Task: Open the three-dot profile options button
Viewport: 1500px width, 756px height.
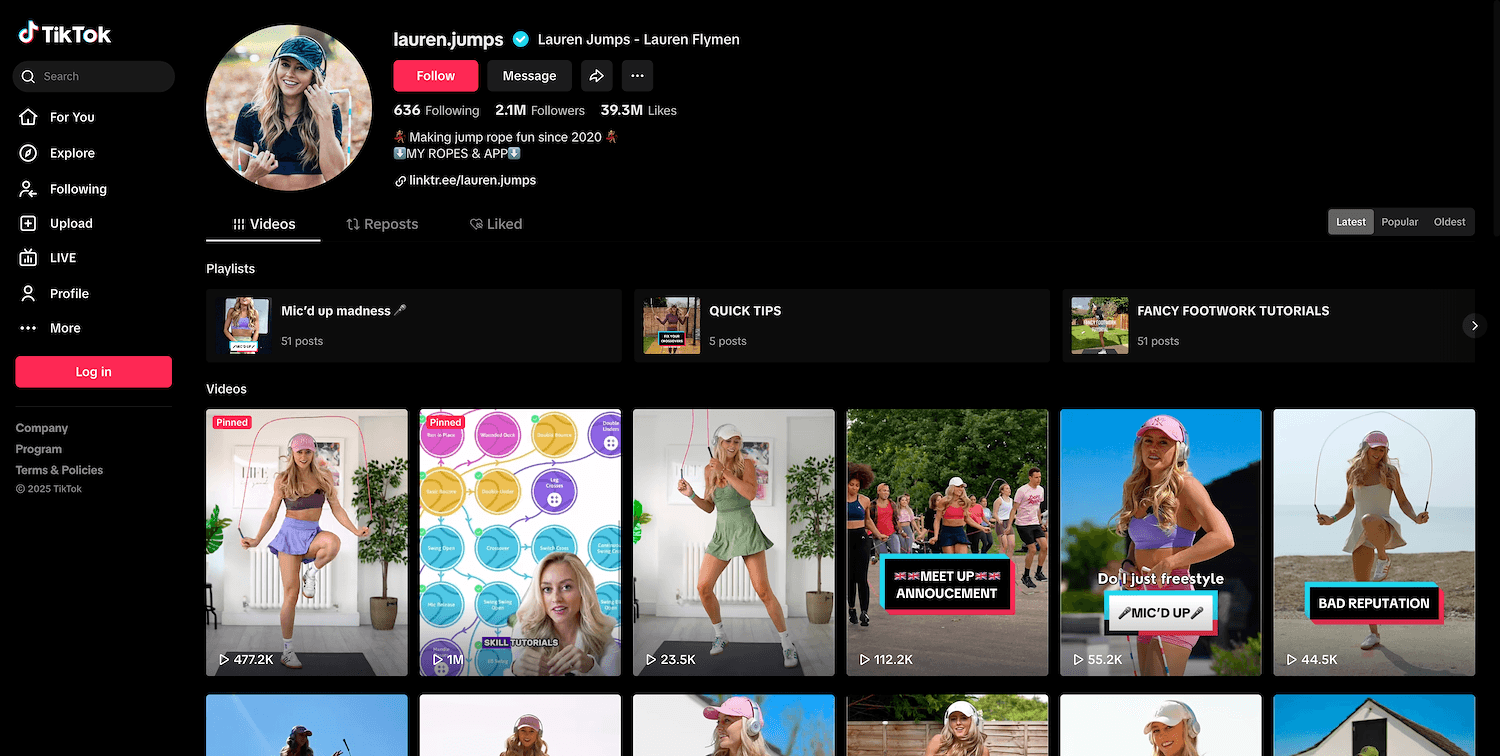Action: point(637,76)
